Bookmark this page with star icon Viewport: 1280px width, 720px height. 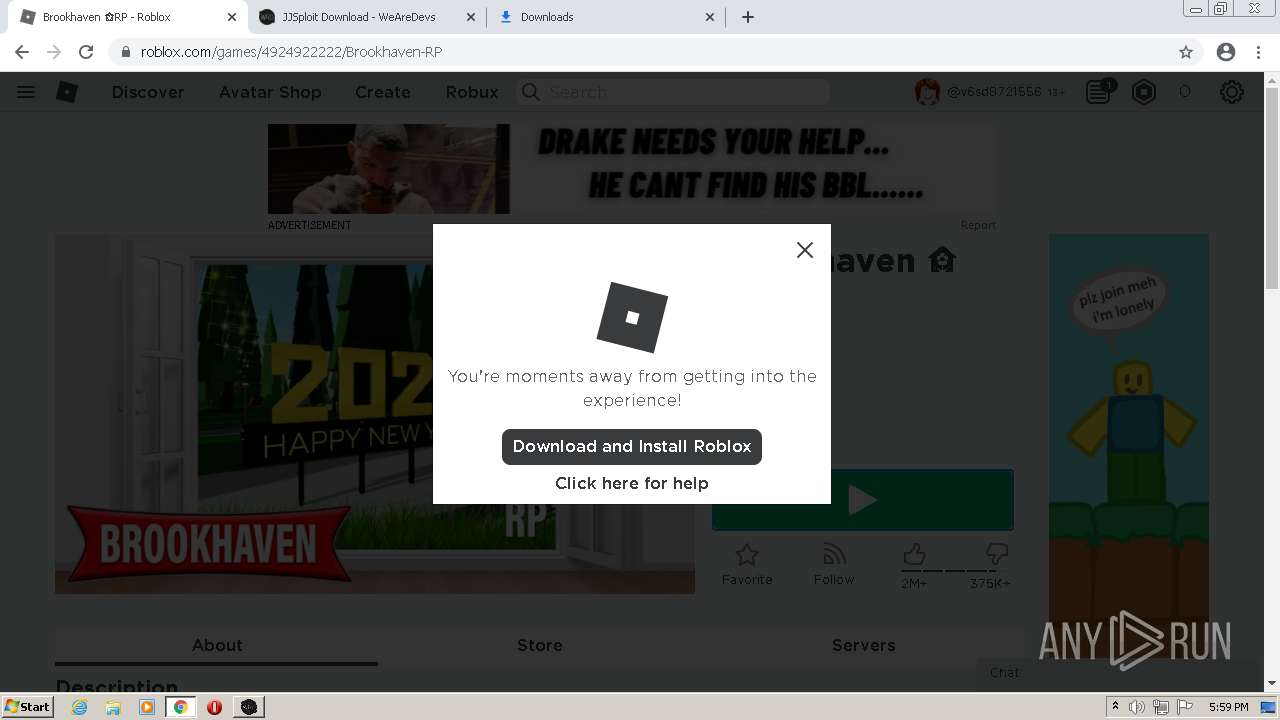[x=1186, y=52]
